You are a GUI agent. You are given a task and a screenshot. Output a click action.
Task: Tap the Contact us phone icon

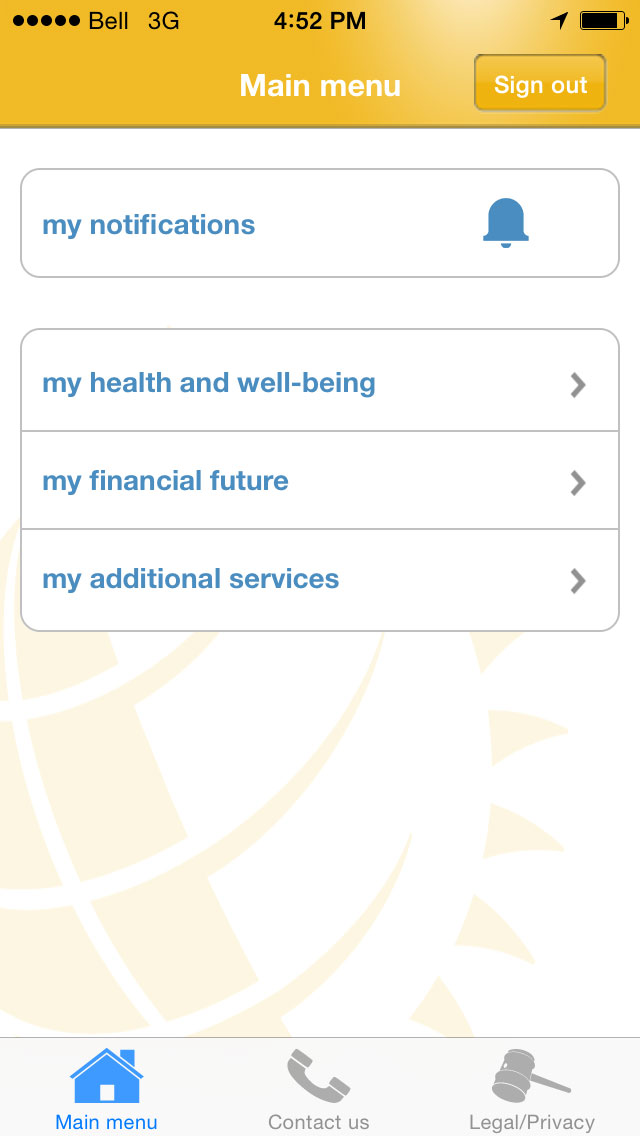[x=318, y=1072]
